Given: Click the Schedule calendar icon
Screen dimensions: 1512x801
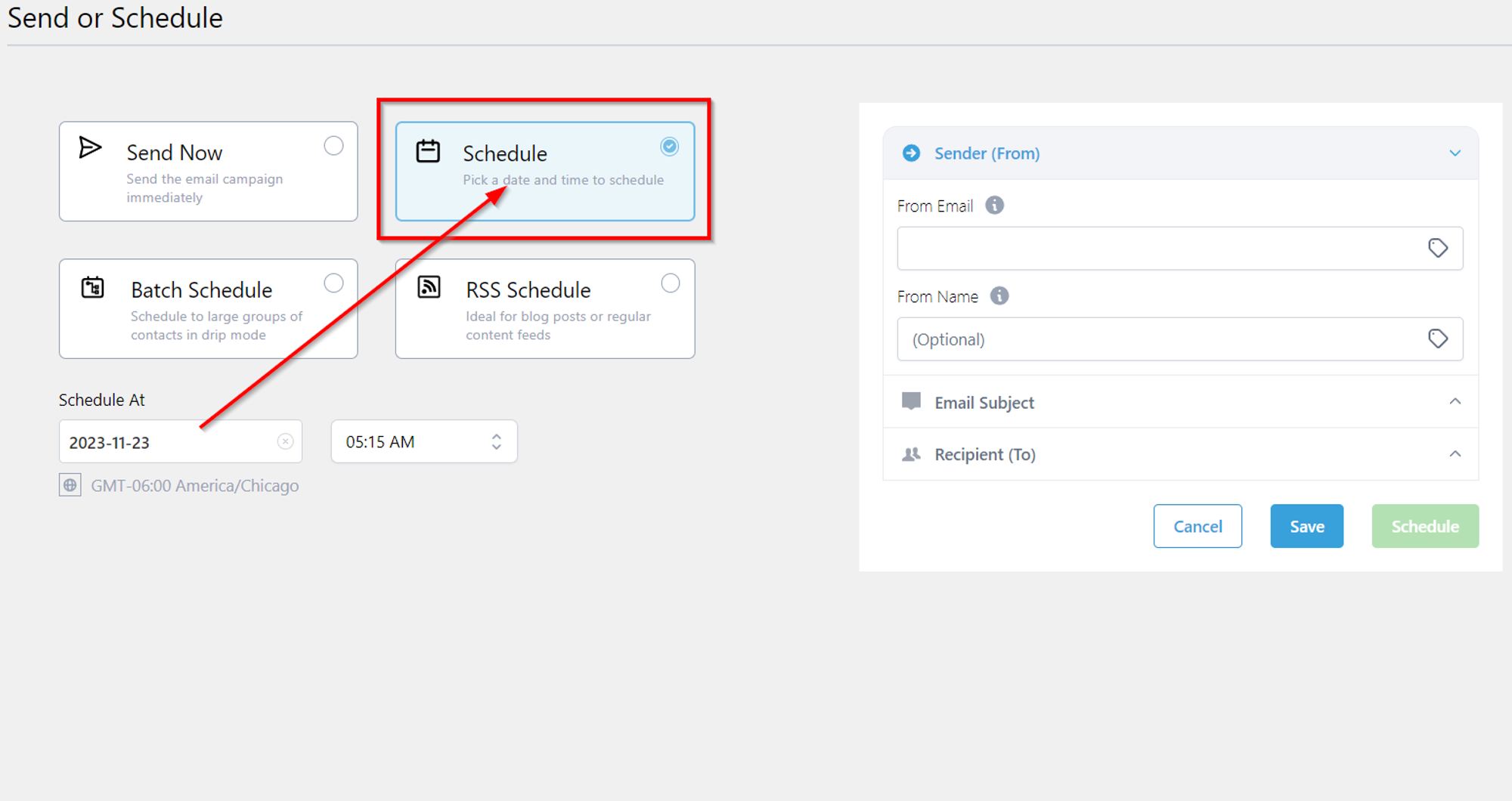Looking at the screenshot, I should [428, 151].
